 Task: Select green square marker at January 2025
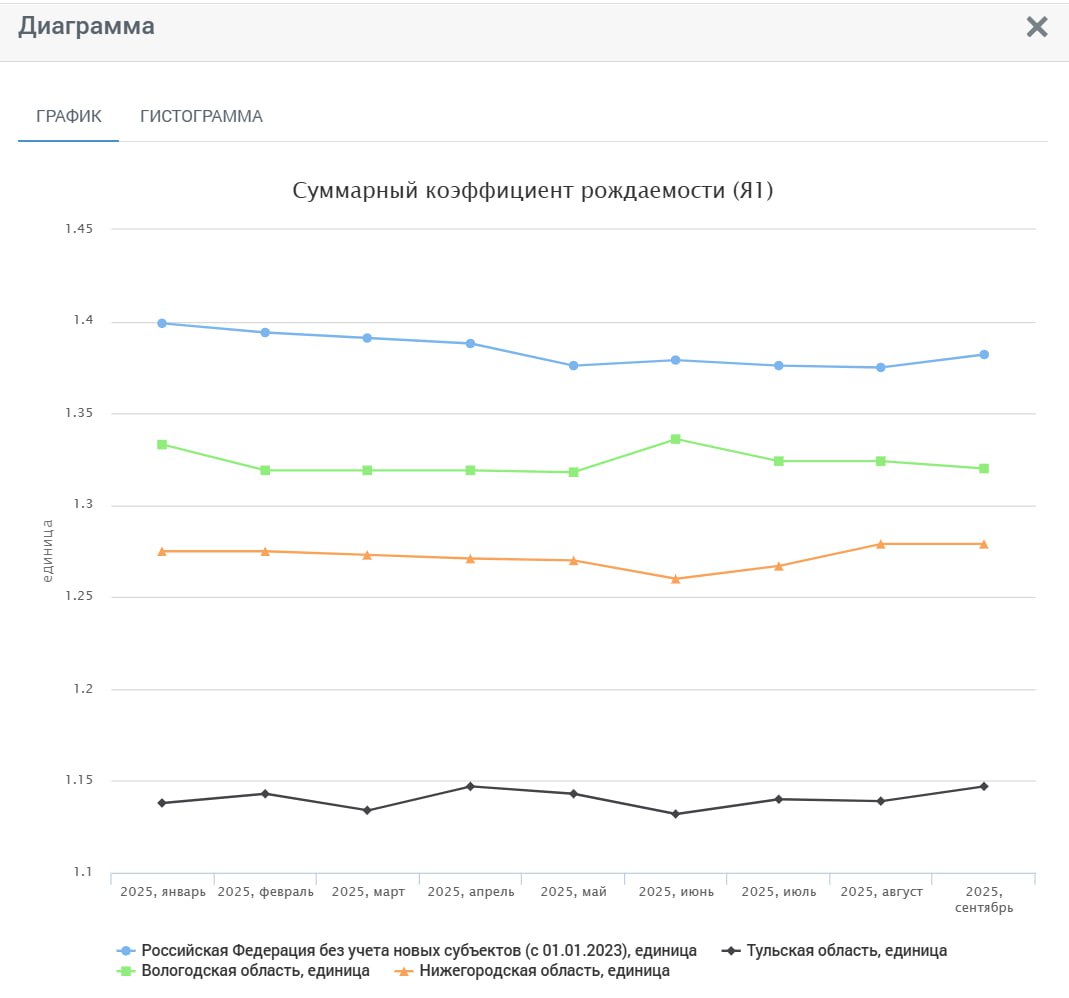point(162,444)
